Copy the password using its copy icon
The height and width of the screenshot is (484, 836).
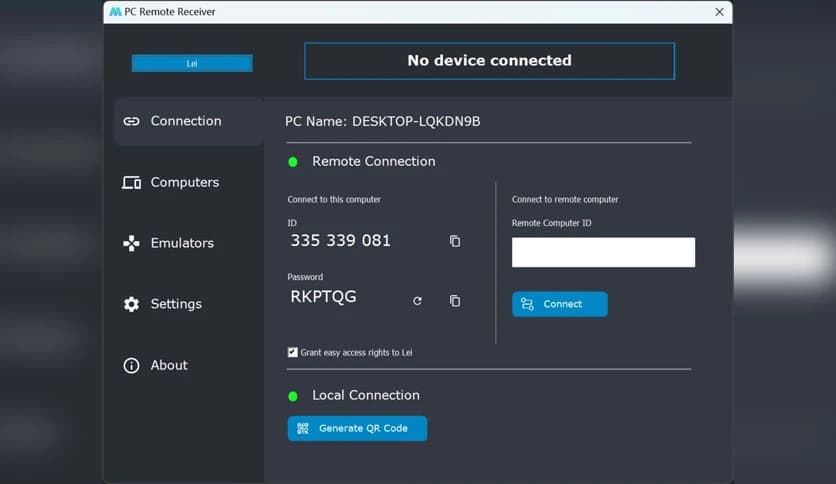[x=455, y=301]
